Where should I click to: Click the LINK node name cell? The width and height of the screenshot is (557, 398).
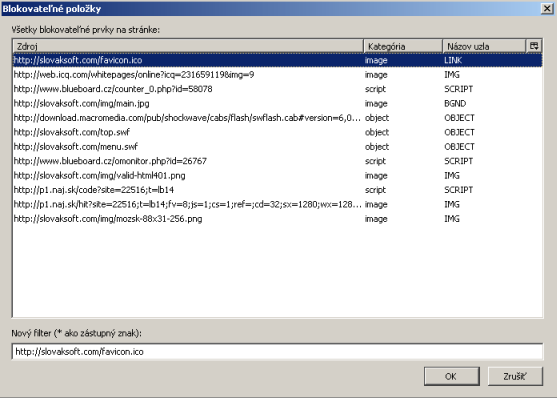(453, 60)
